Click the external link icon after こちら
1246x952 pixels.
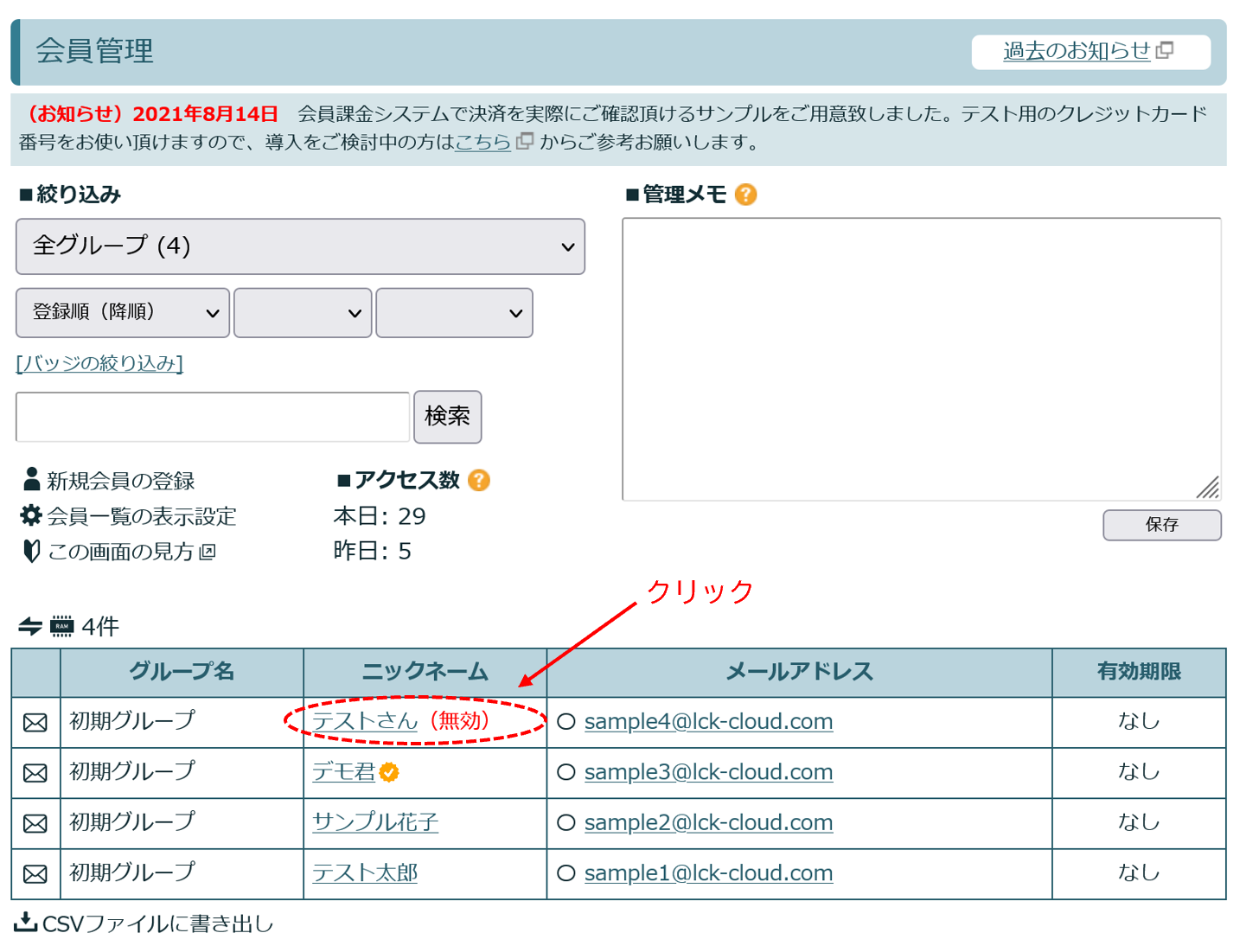point(525,141)
